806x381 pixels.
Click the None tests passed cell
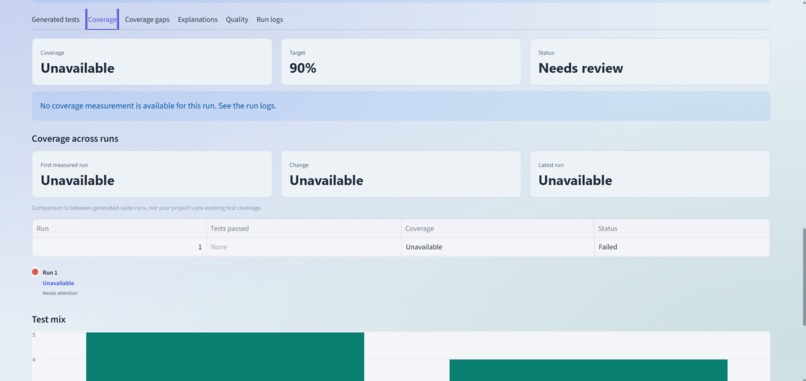point(304,247)
